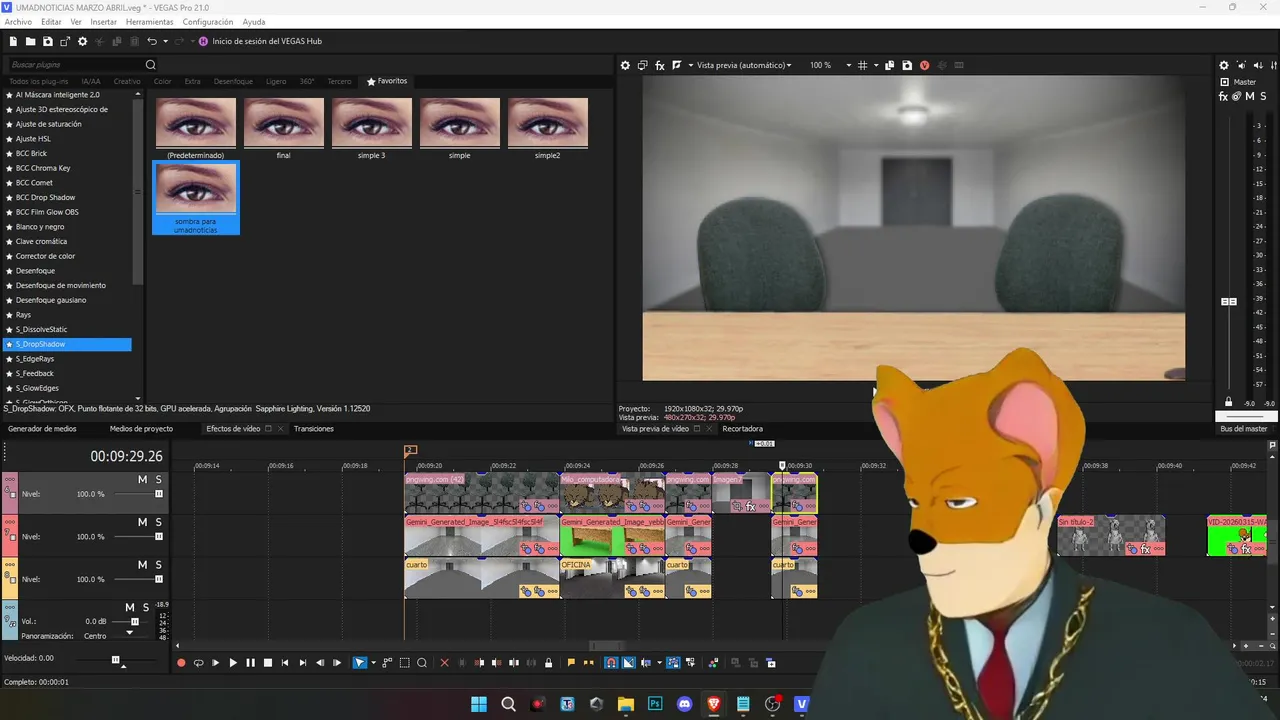Select the Normal edit arrow tool
The image size is (1280, 720).
[360, 663]
